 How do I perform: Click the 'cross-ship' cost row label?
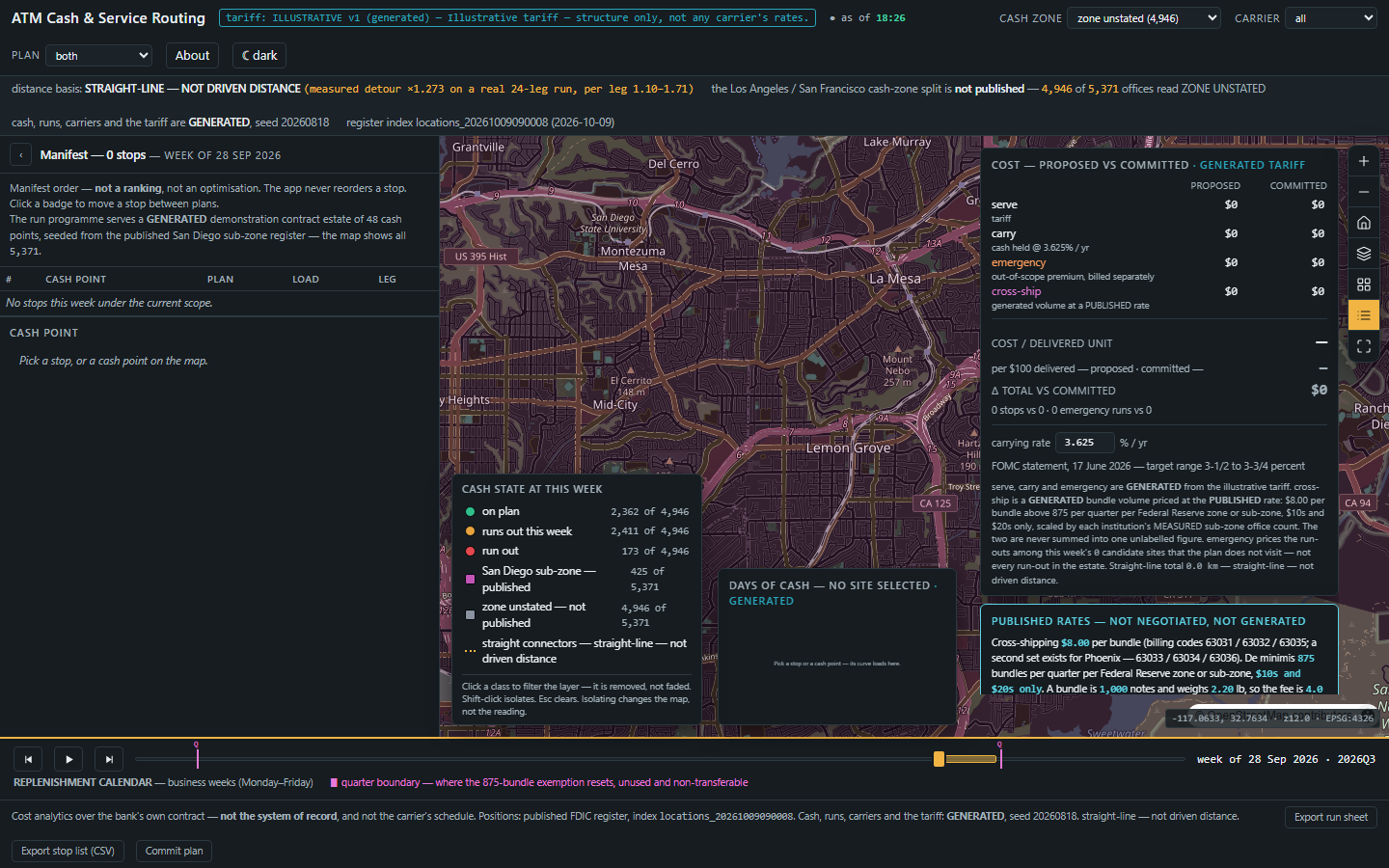(1017, 291)
